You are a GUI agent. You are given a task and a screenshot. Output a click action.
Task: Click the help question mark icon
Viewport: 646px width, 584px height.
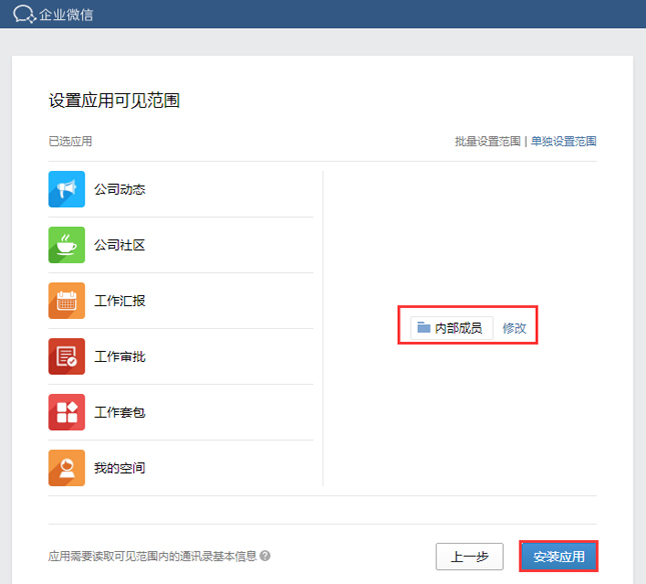click(x=265, y=556)
